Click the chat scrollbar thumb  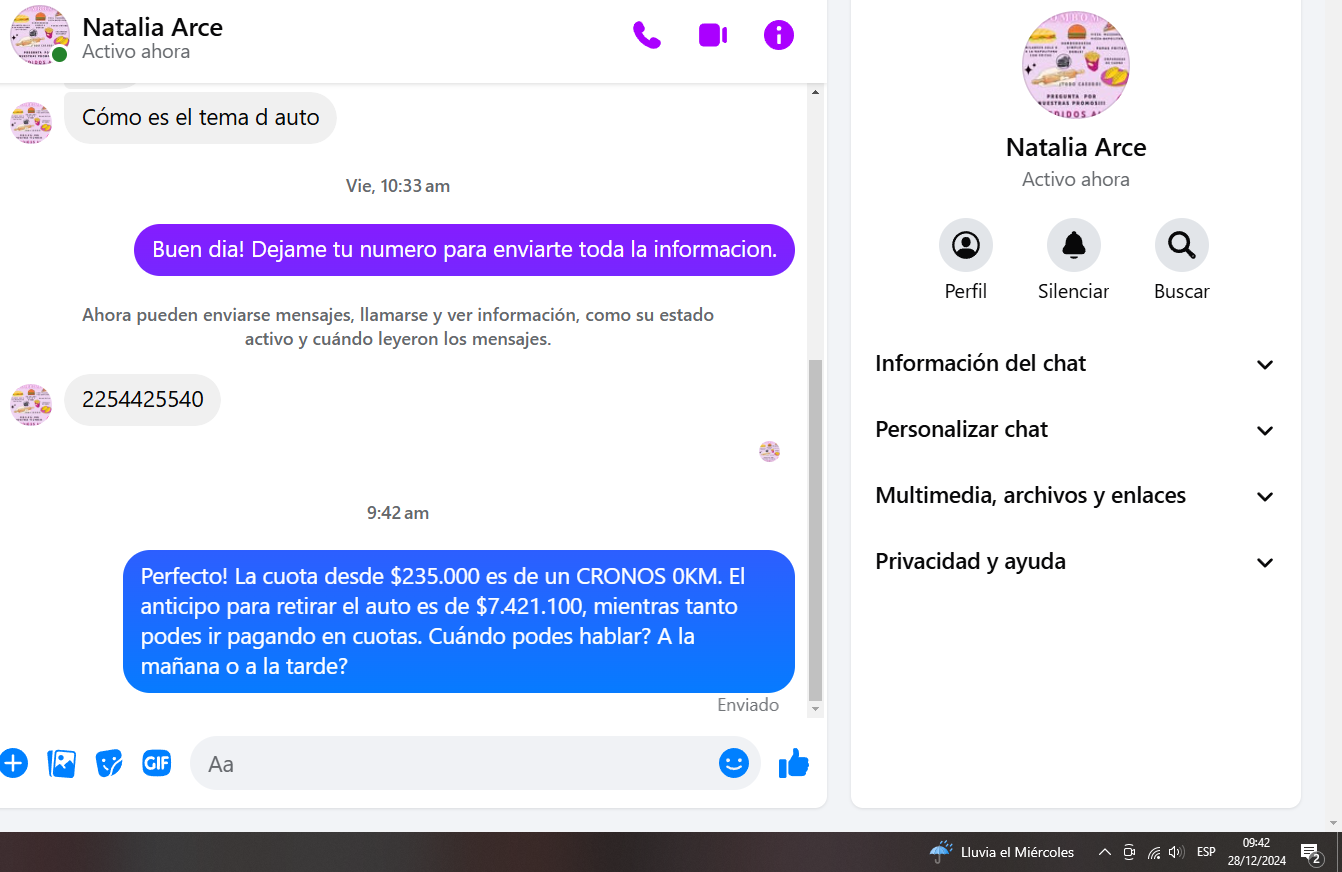click(815, 530)
